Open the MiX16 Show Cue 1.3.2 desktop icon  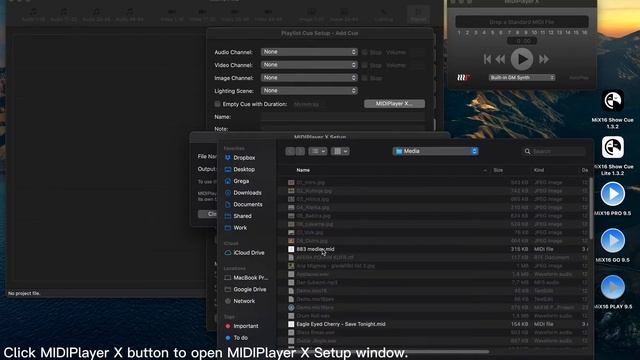[x=613, y=100]
